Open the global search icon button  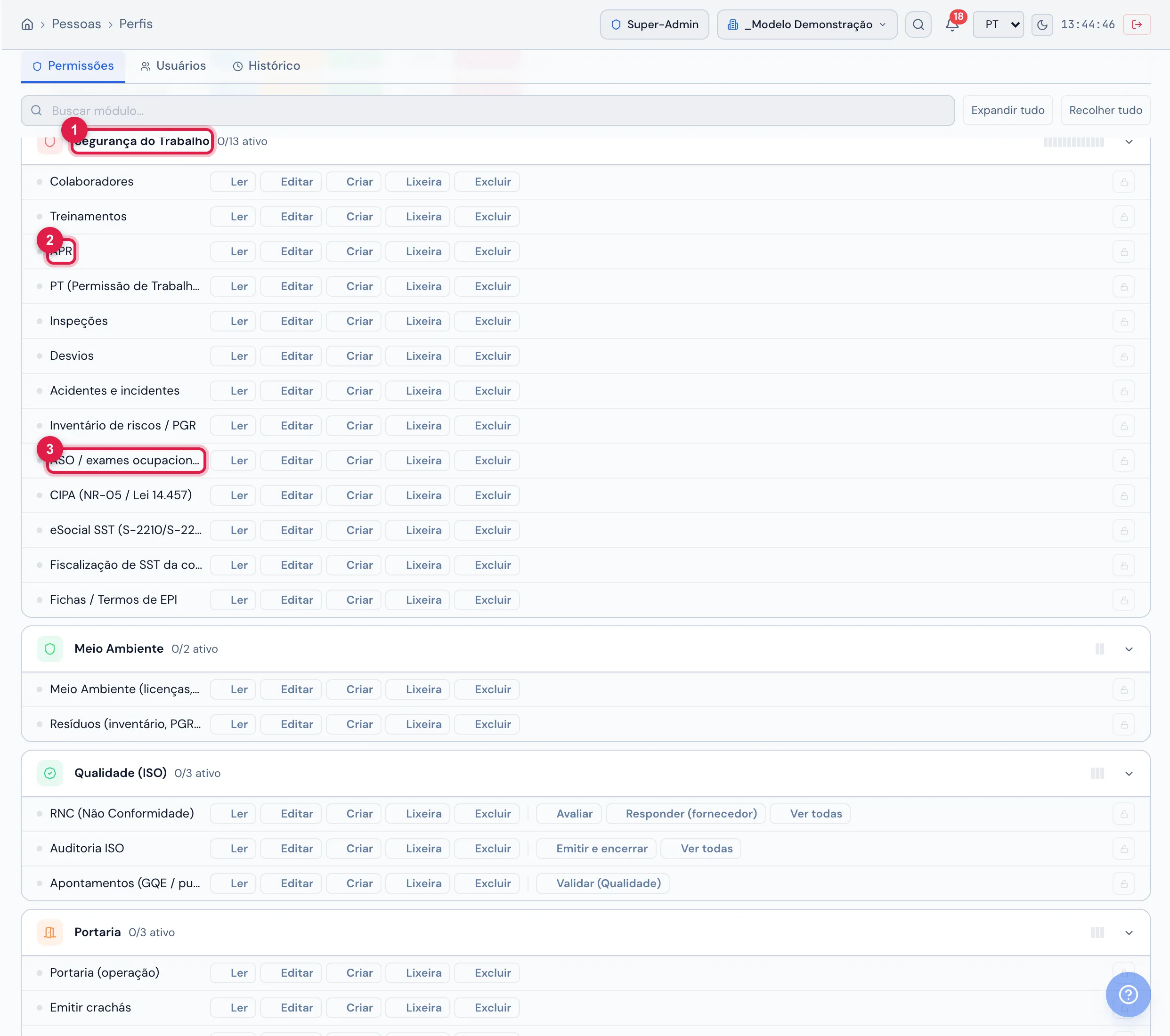point(918,24)
